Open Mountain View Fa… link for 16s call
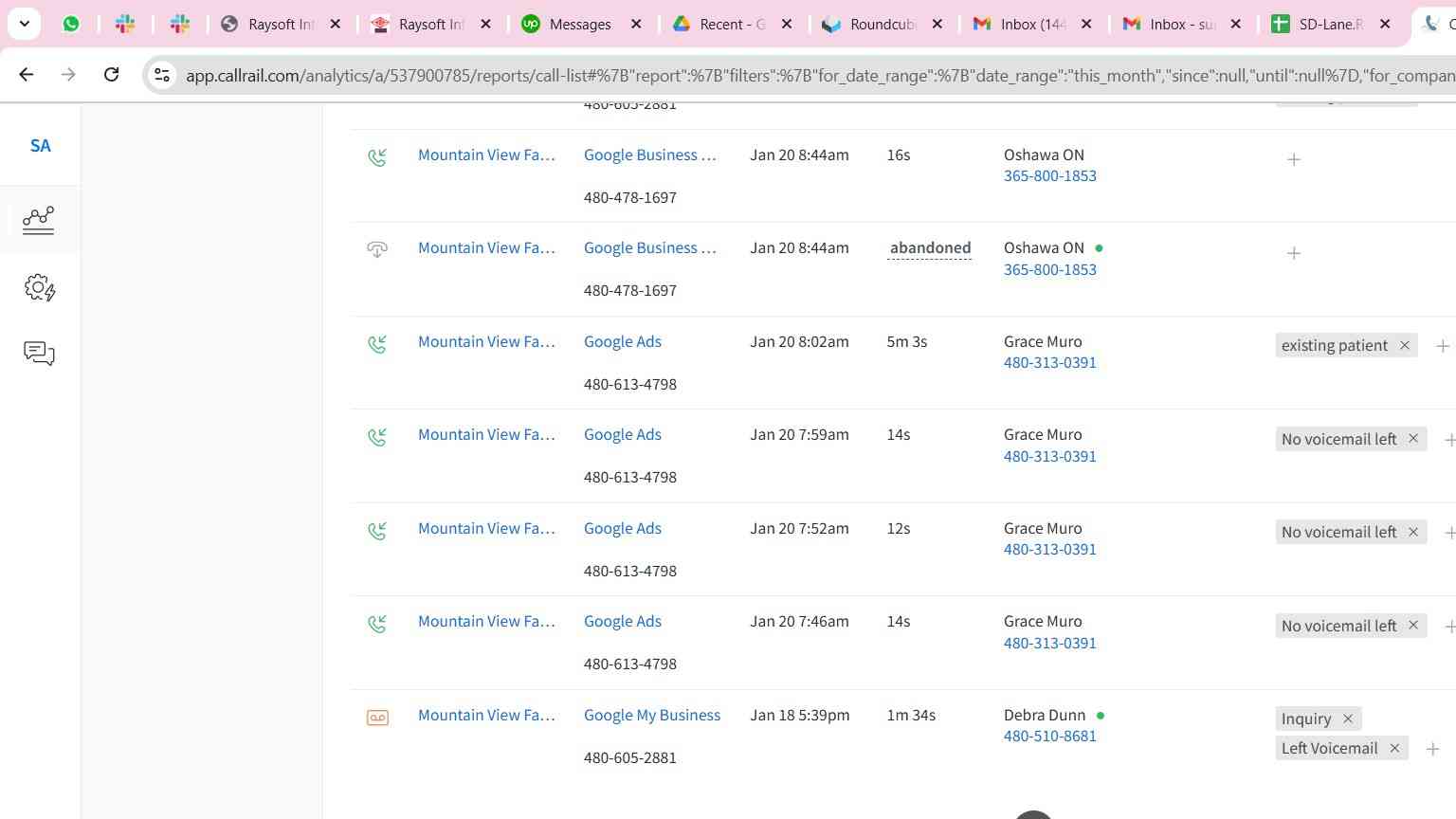Screen dimensions: 1456x819 tap(486, 155)
